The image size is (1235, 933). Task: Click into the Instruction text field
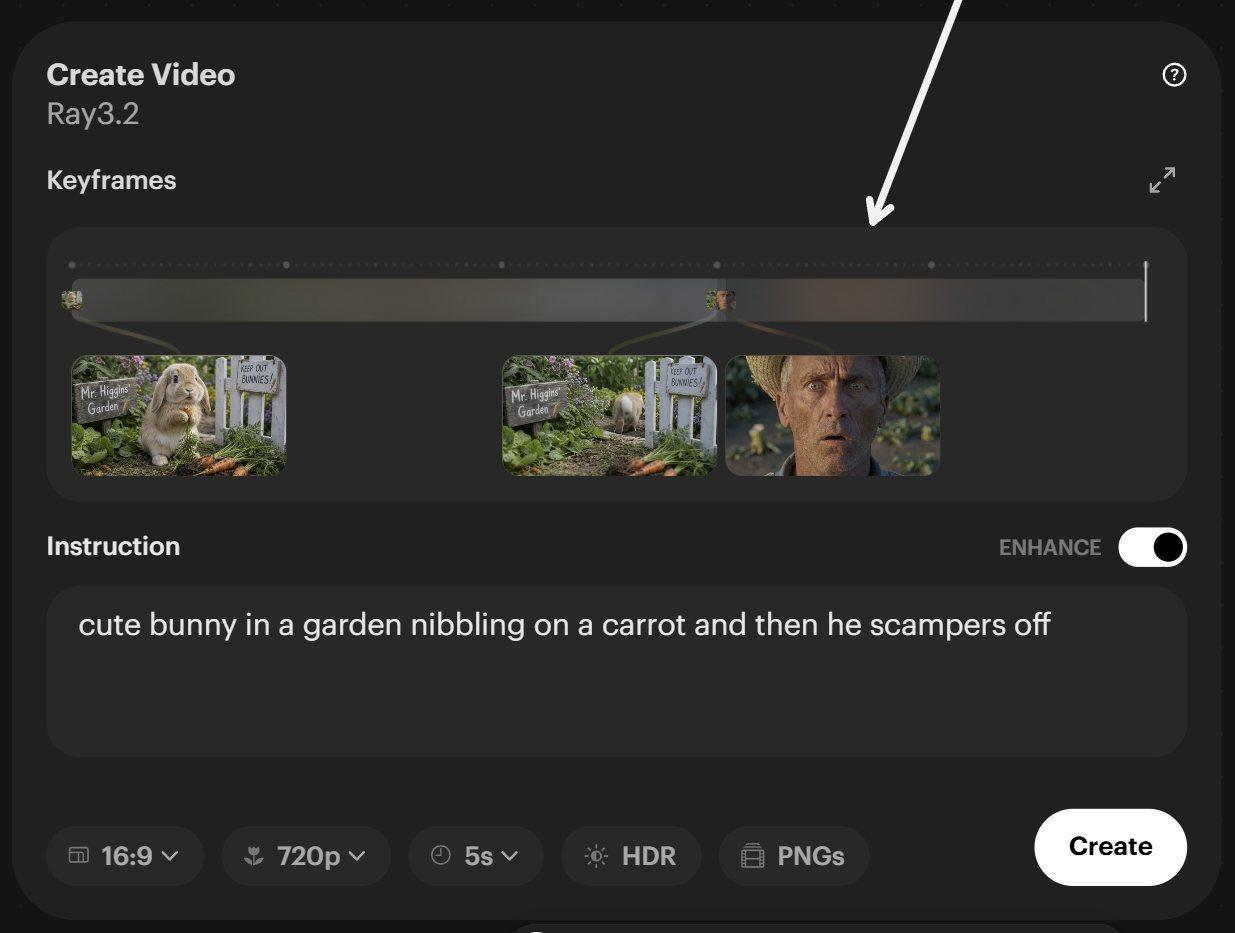pos(616,671)
